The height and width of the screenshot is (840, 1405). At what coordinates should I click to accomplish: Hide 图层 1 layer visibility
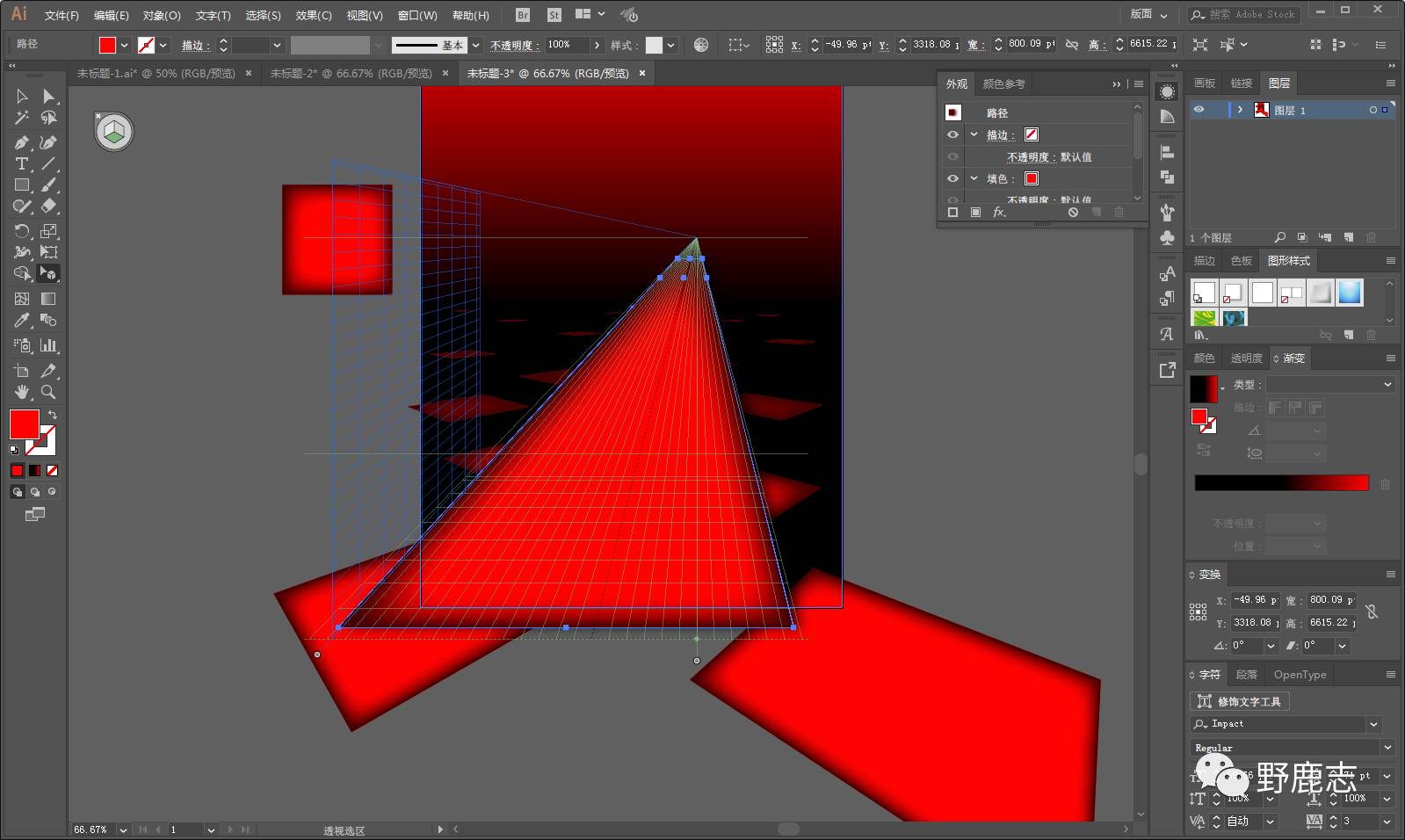coord(1199,110)
